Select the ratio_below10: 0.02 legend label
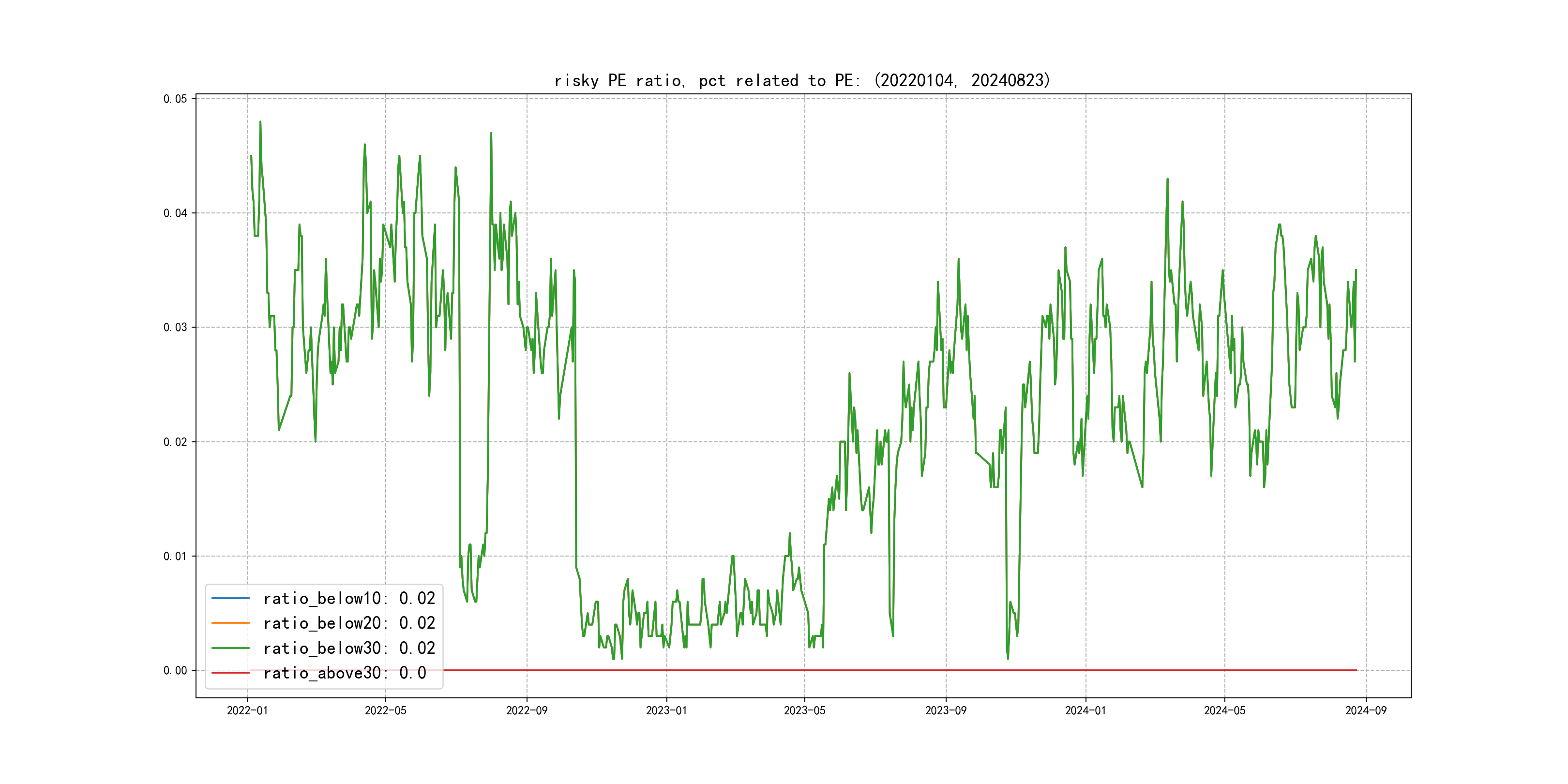The width and height of the screenshot is (1568, 784). coord(349,598)
